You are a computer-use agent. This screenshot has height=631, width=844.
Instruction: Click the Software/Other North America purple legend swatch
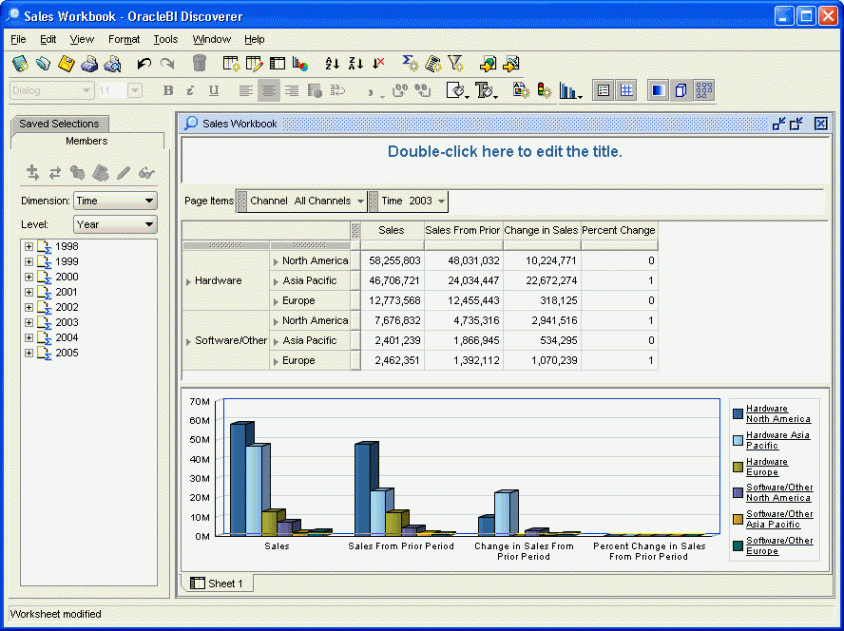[x=737, y=493]
